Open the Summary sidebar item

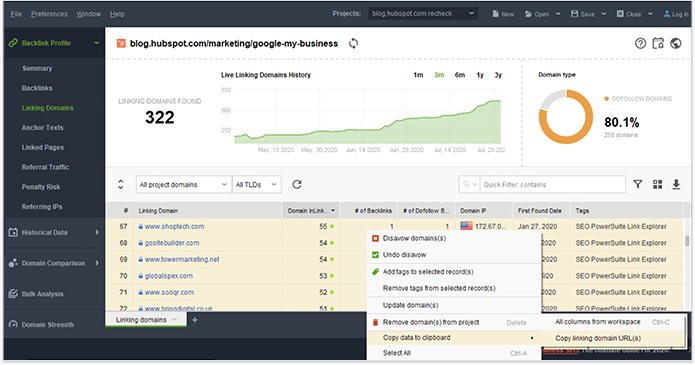37,68
